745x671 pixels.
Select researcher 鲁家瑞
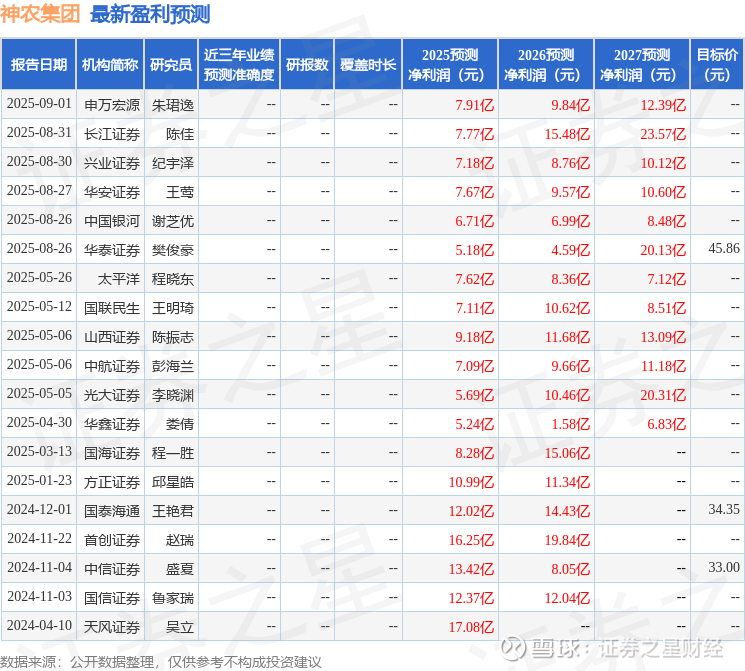coord(173,598)
